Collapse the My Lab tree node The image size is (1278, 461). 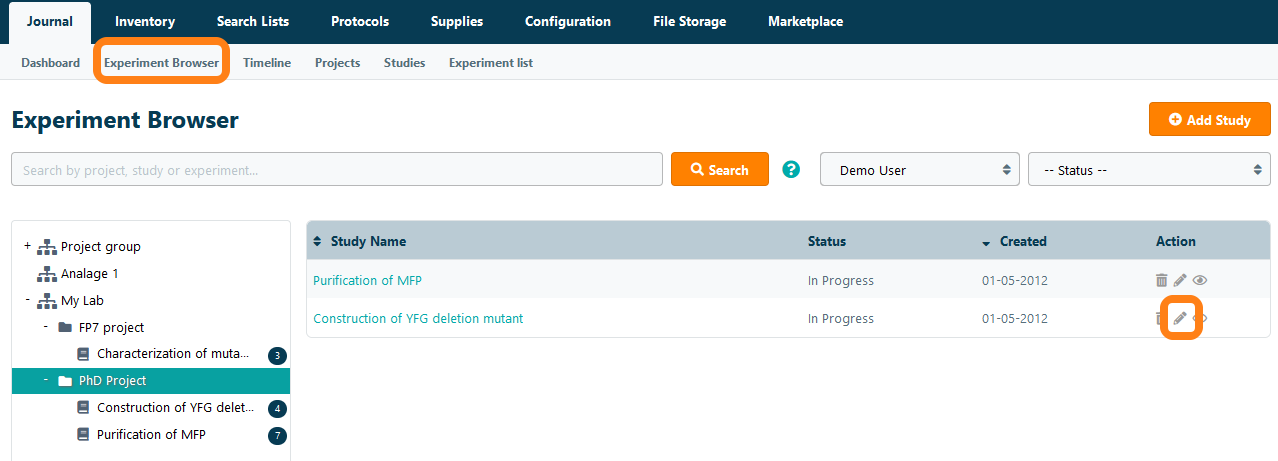[28, 300]
